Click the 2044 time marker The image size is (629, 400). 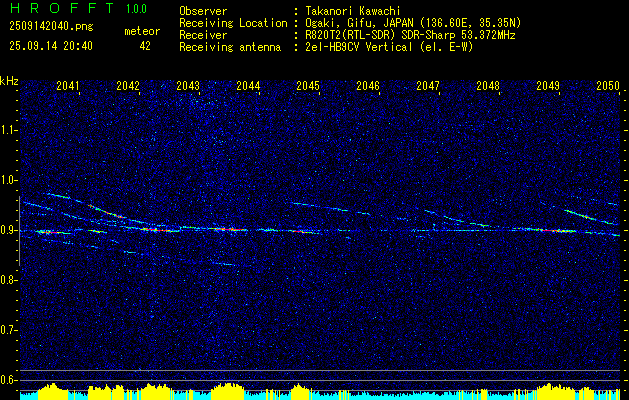pos(248,86)
